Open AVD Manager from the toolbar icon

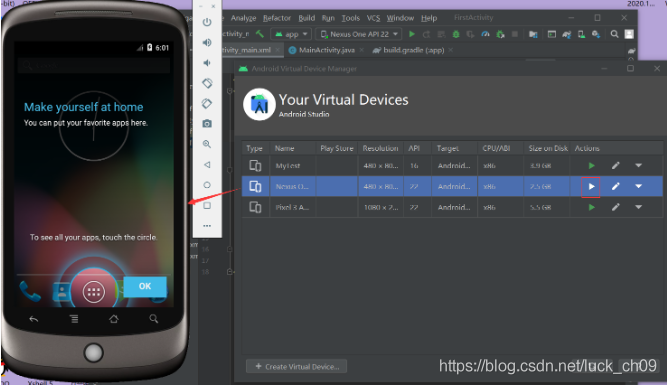point(581,34)
